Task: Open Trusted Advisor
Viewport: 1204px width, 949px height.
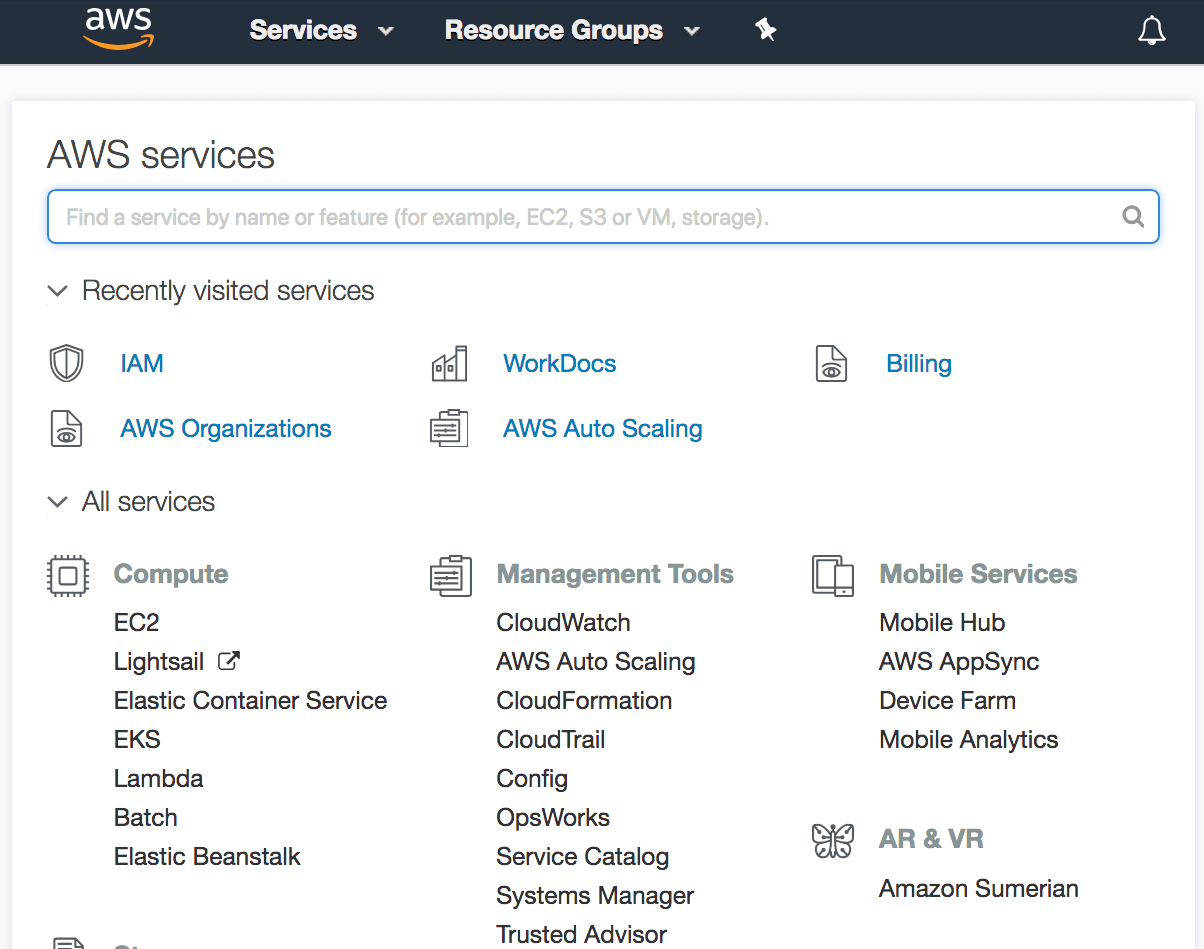Action: 582,935
